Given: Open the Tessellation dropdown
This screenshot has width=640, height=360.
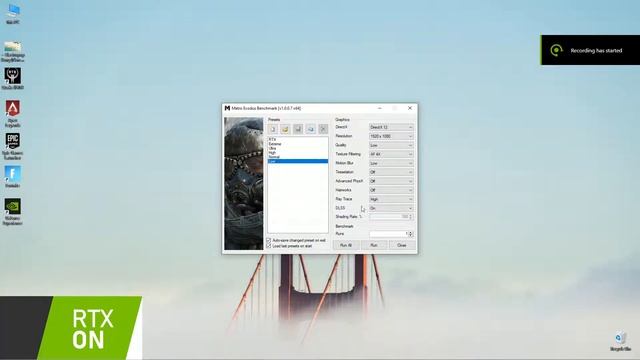Looking at the screenshot, I should 391,172.
